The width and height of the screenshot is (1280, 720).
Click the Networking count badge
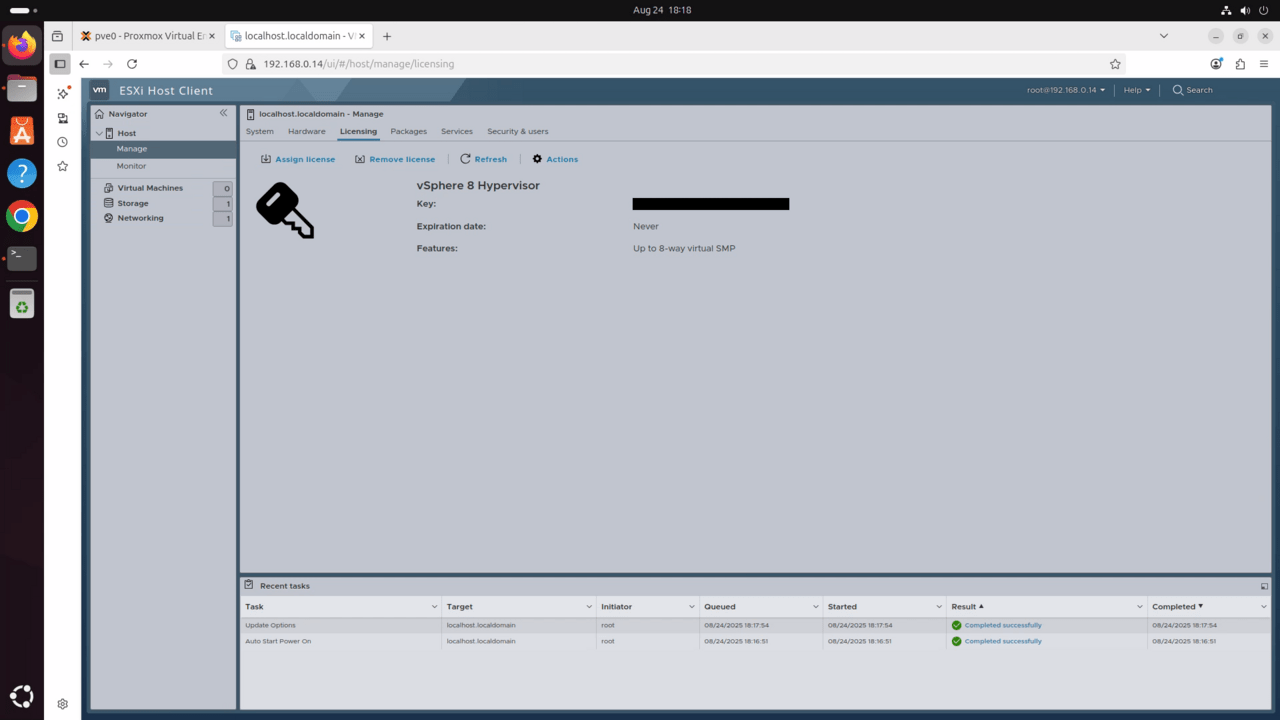pos(223,218)
